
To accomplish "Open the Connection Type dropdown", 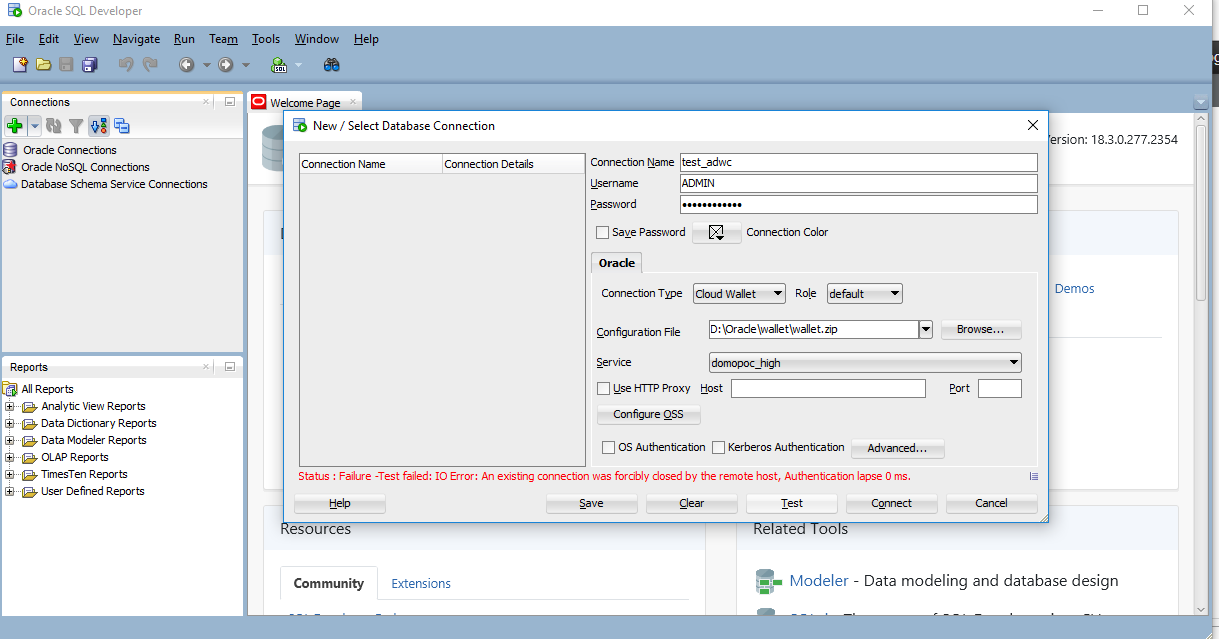I will pyautogui.click(x=739, y=294).
